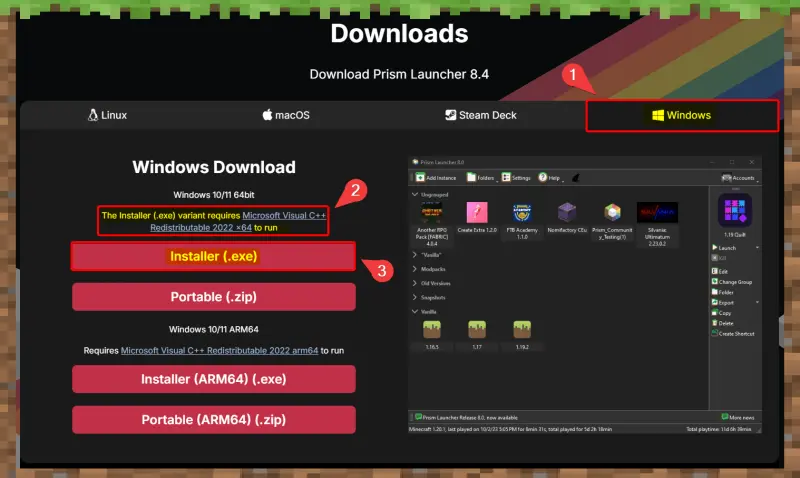800x478 pixels.
Task: Click Add Instance in the Prism Launcher preview
Action: (436, 178)
